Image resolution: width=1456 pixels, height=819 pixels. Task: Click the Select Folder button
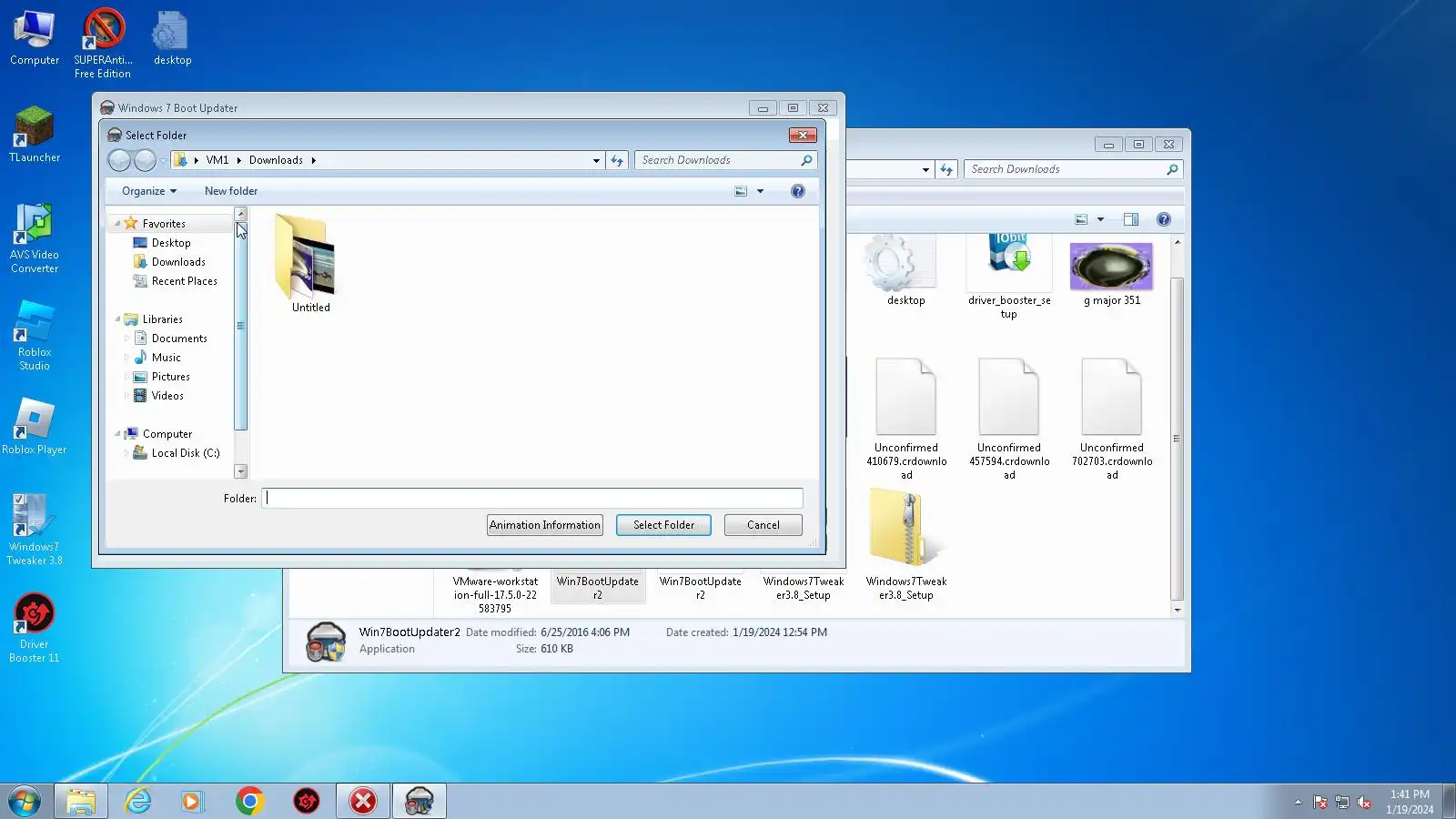[x=663, y=525]
